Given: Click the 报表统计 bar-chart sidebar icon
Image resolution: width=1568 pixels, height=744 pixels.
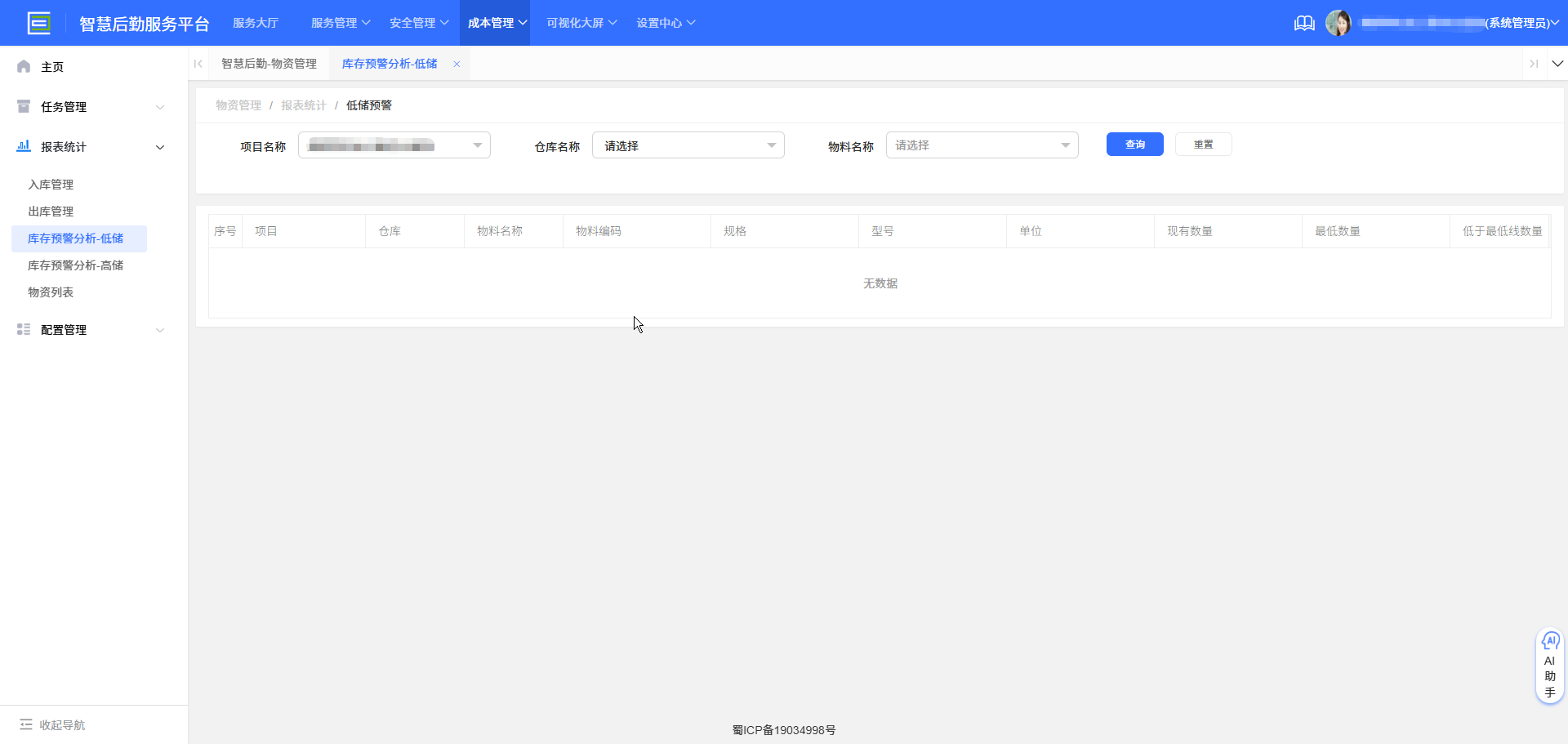Looking at the screenshot, I should click(22, 146).
